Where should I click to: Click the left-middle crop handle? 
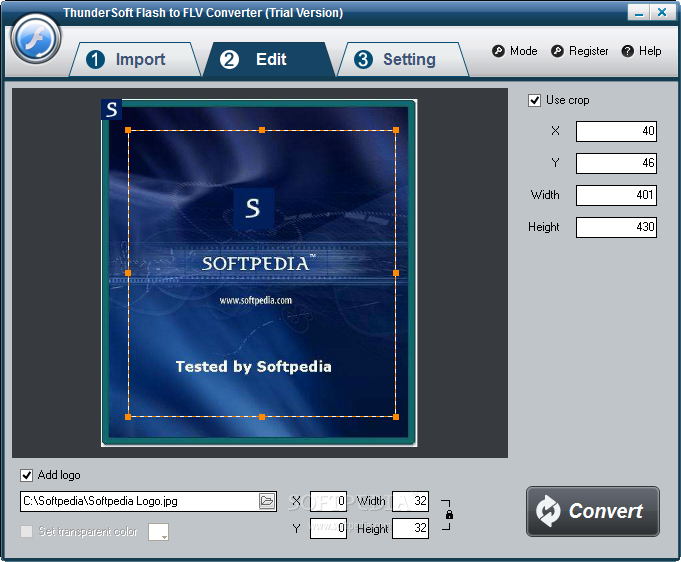point(128,273)
